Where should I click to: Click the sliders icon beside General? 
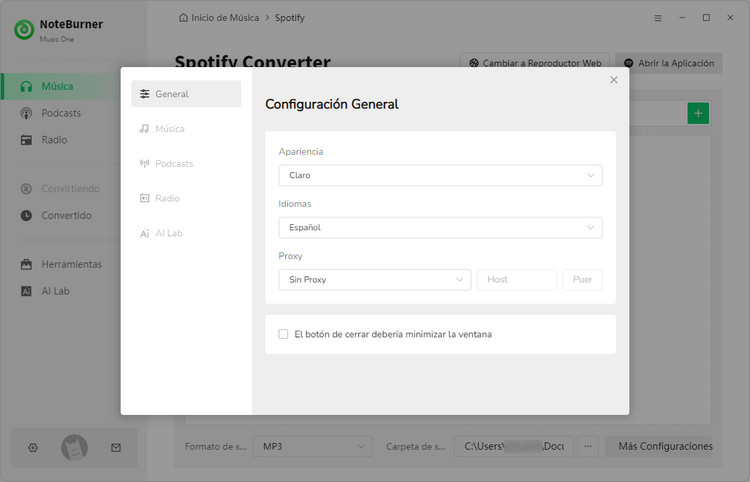[x=144, y=94]
